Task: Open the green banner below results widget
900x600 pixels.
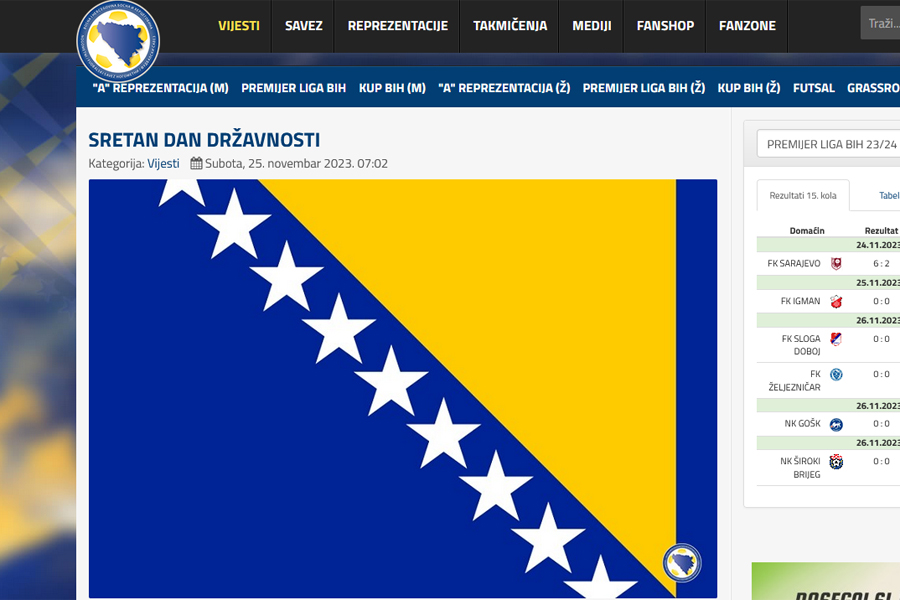Action: point(826,581)
